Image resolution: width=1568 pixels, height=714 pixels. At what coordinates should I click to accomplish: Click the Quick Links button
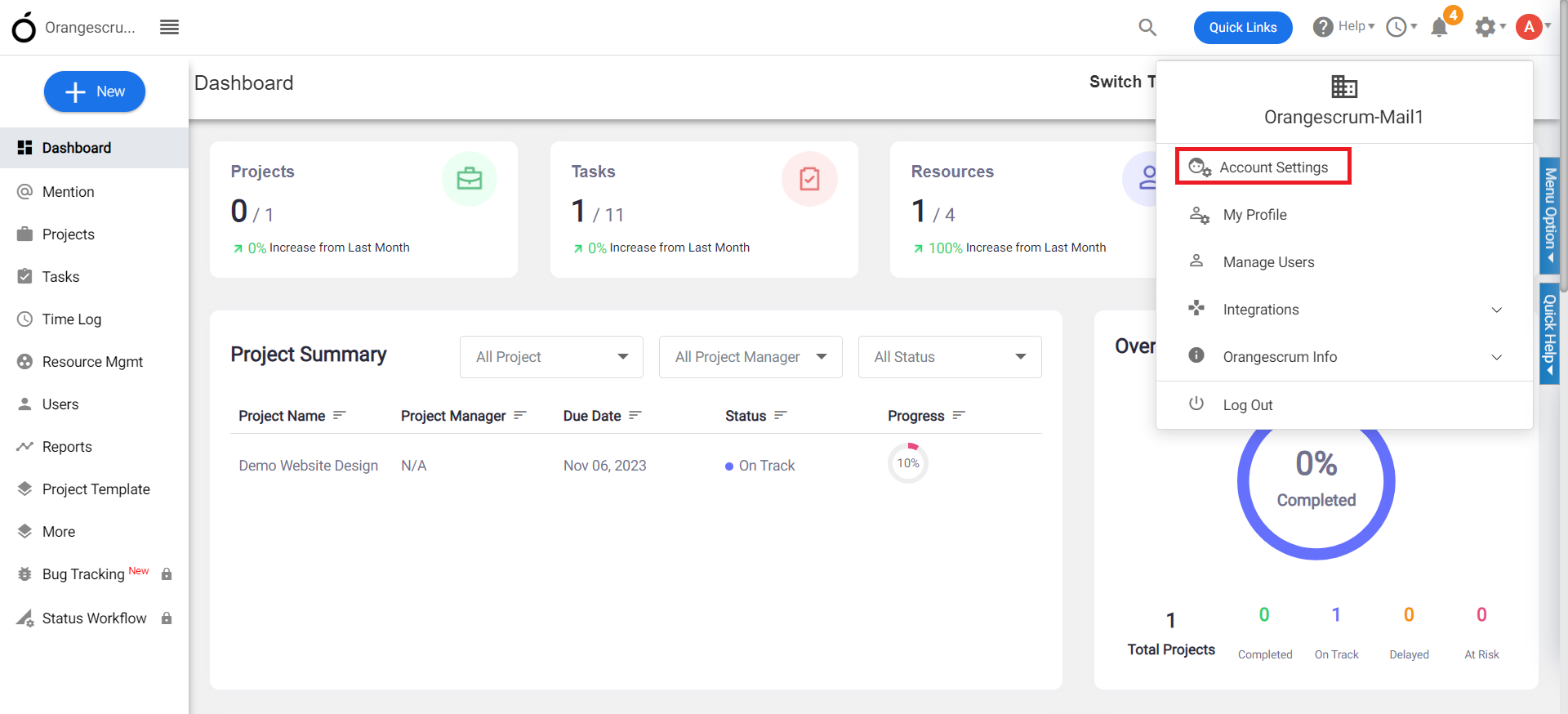(1242, 27)
